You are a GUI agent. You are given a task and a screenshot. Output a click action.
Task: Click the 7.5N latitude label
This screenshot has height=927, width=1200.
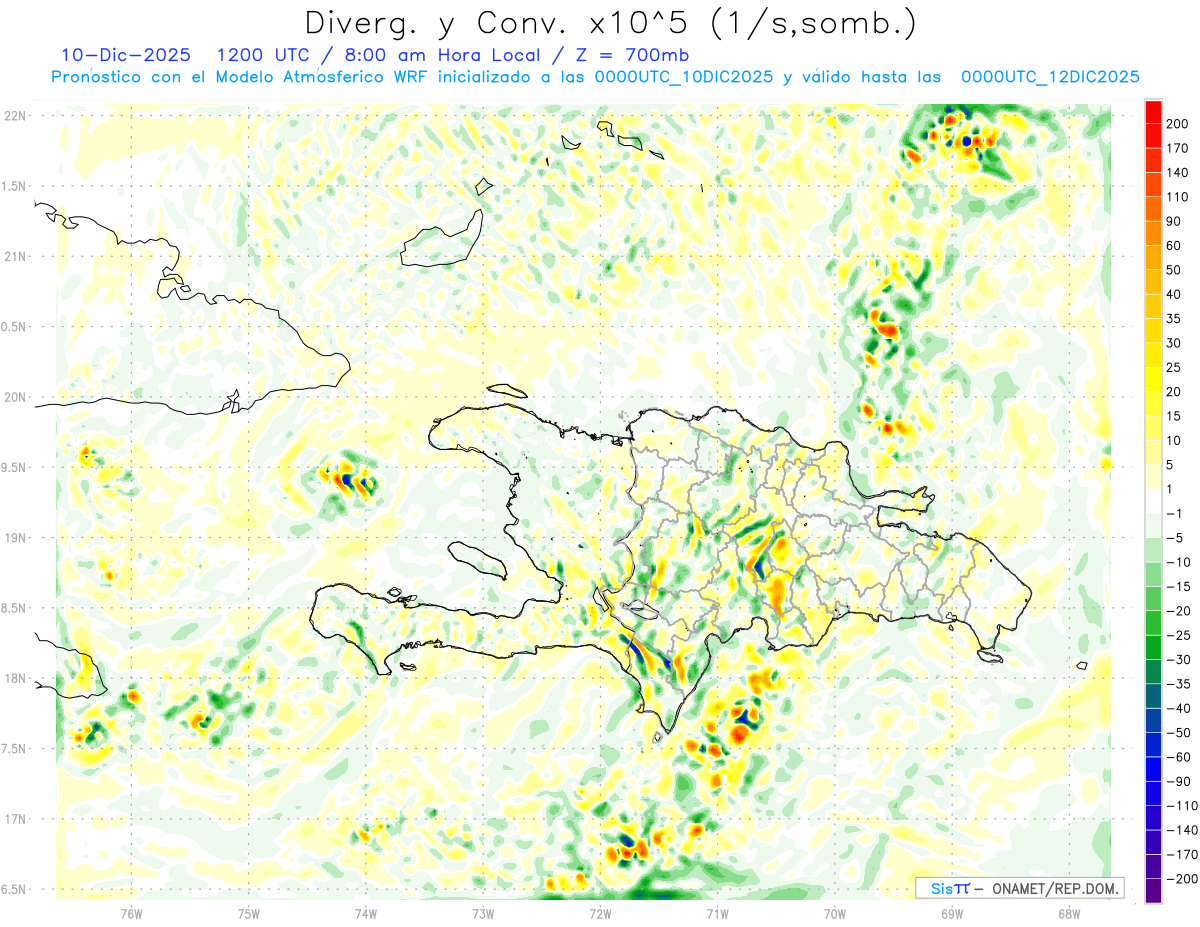(15, 749)
